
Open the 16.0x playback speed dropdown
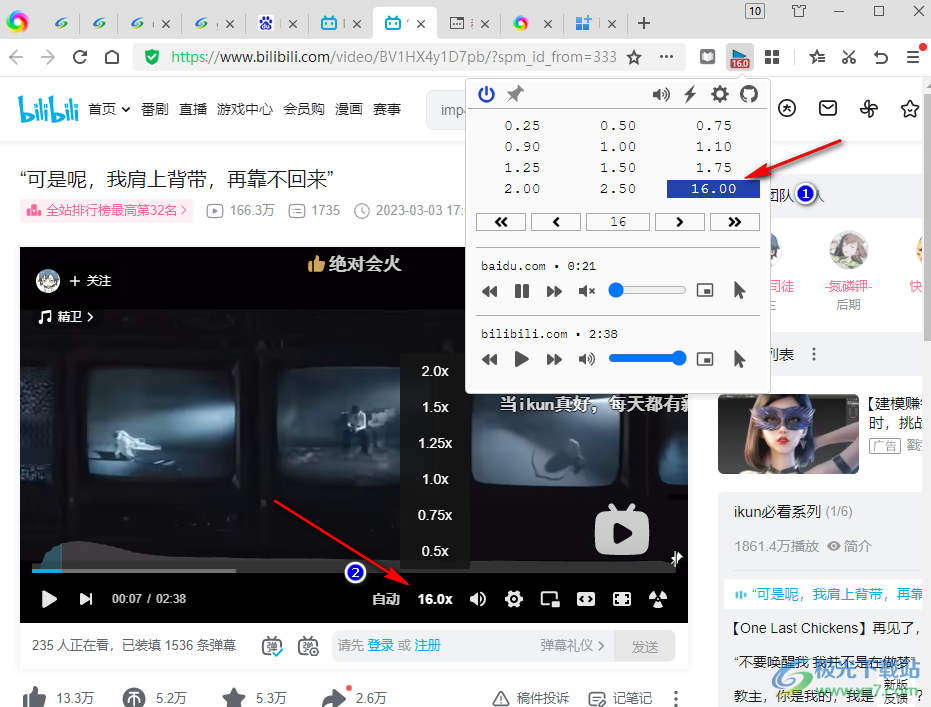click(x=435, y=599)
